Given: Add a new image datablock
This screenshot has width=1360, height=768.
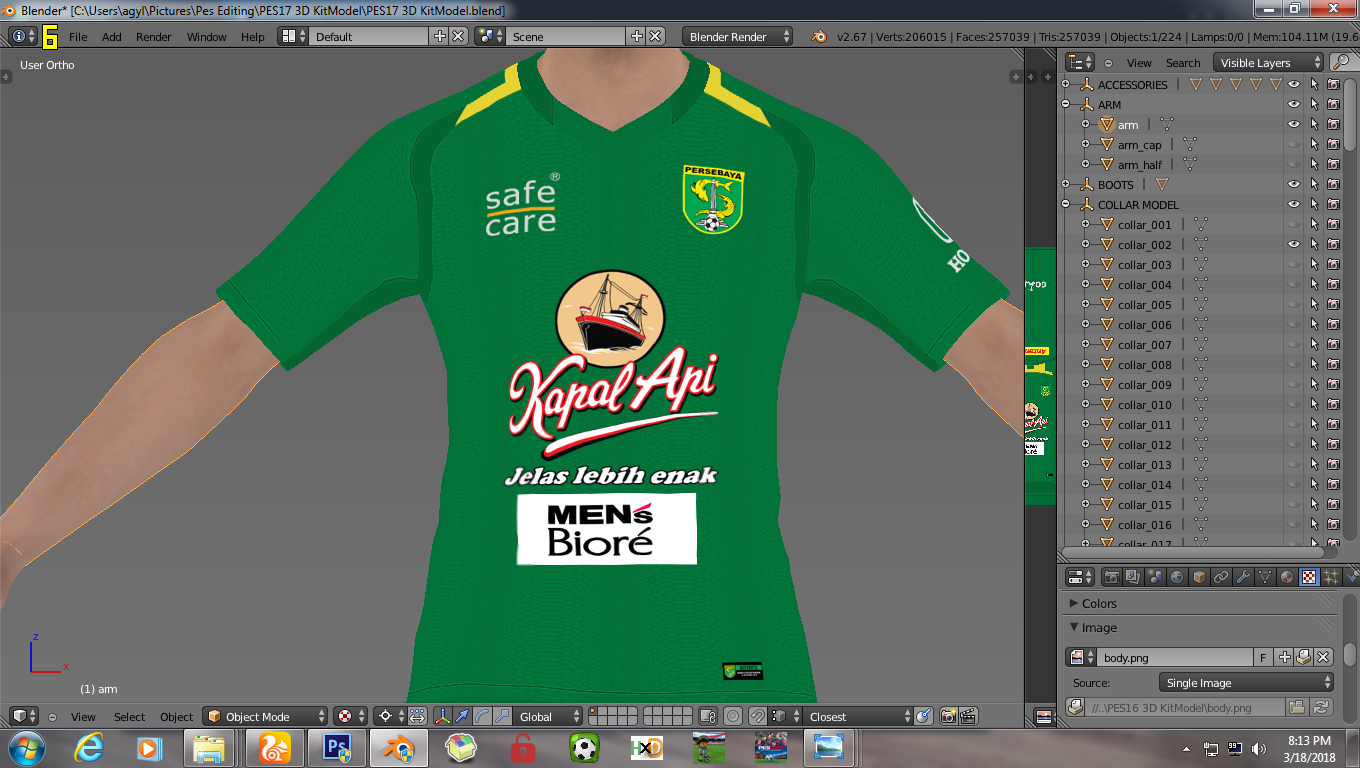Looking at the screenshot, I should [1285, 657].
